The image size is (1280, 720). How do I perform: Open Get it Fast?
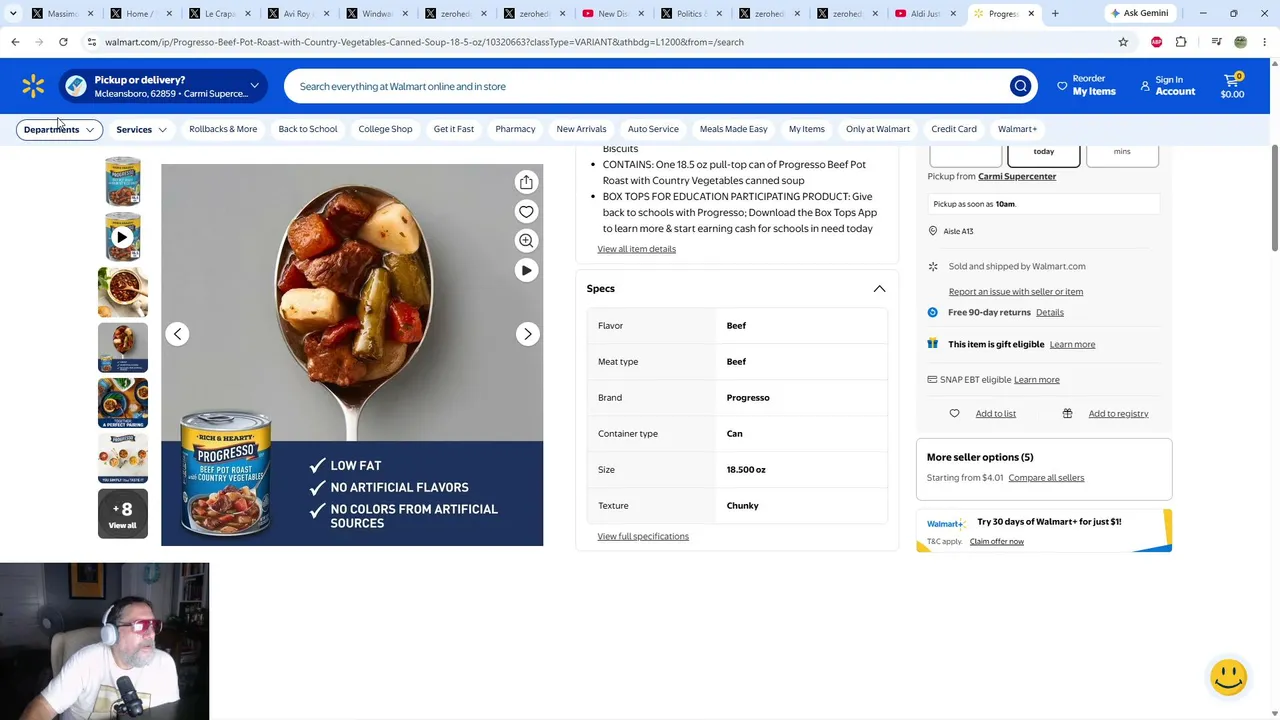point(454,129)
